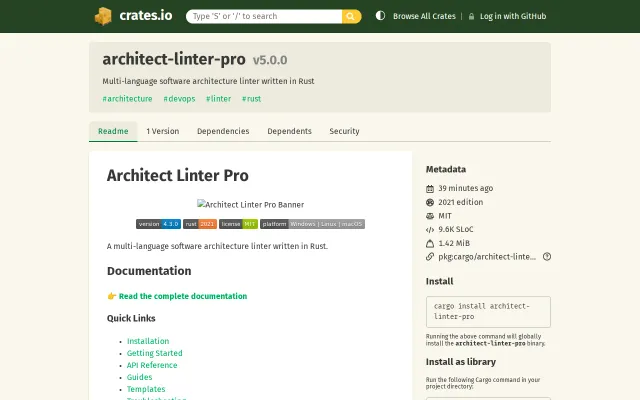Open the Dependents tab
The image size is (640, 400).
[x=289, y=131]
